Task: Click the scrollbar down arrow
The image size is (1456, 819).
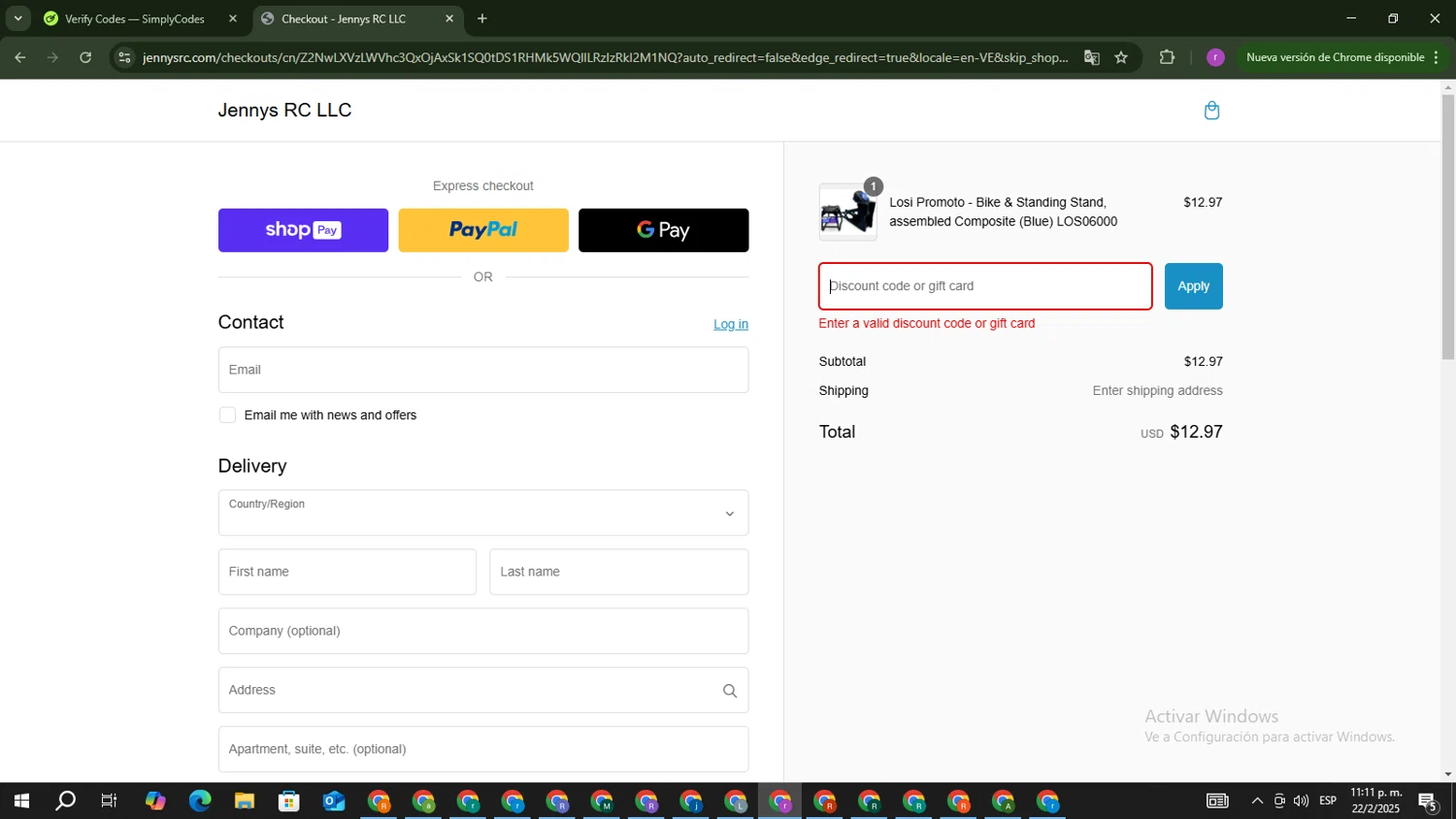Action: [1448, 774]
